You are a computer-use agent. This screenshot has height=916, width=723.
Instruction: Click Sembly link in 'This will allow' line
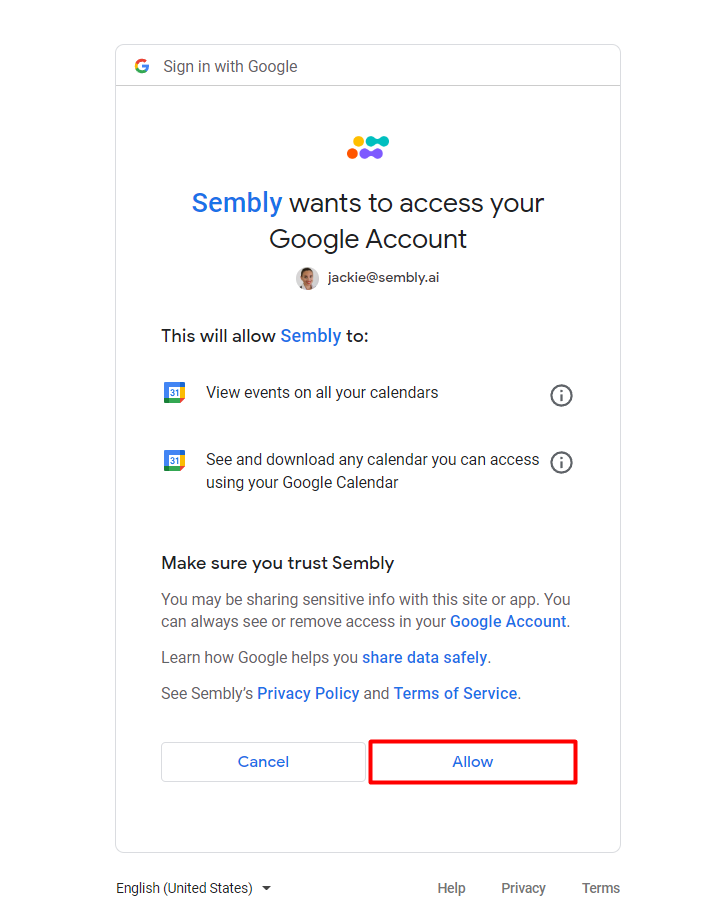[x=311, y=336]
